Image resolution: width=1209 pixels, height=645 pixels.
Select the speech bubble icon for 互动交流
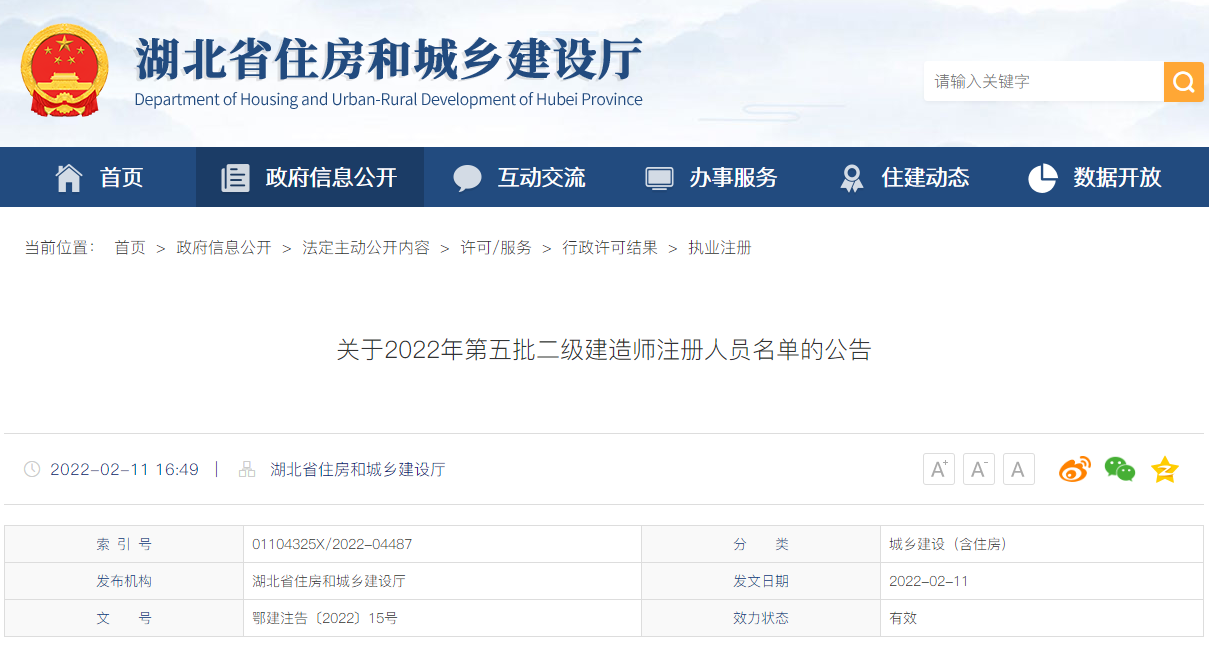tap(468, 176)
